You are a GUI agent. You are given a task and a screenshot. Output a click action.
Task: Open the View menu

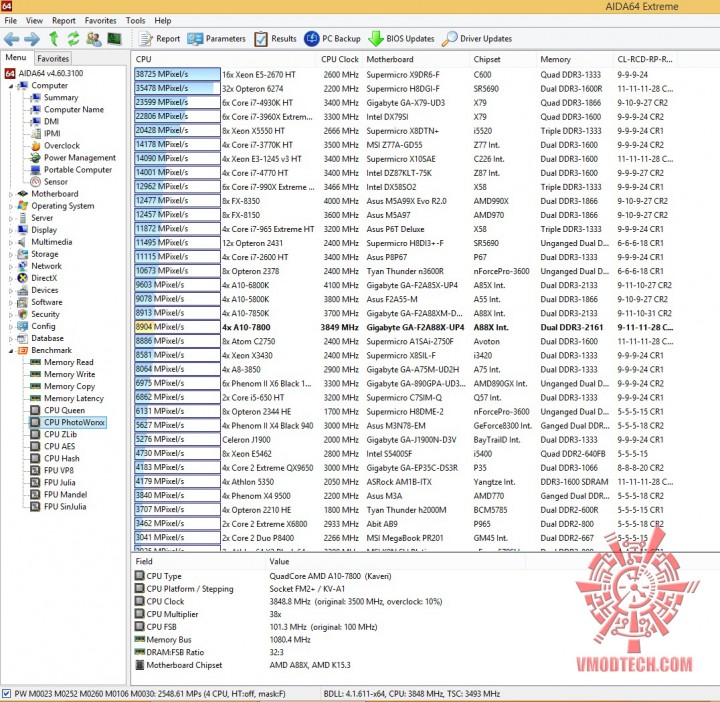pos(34,21)
